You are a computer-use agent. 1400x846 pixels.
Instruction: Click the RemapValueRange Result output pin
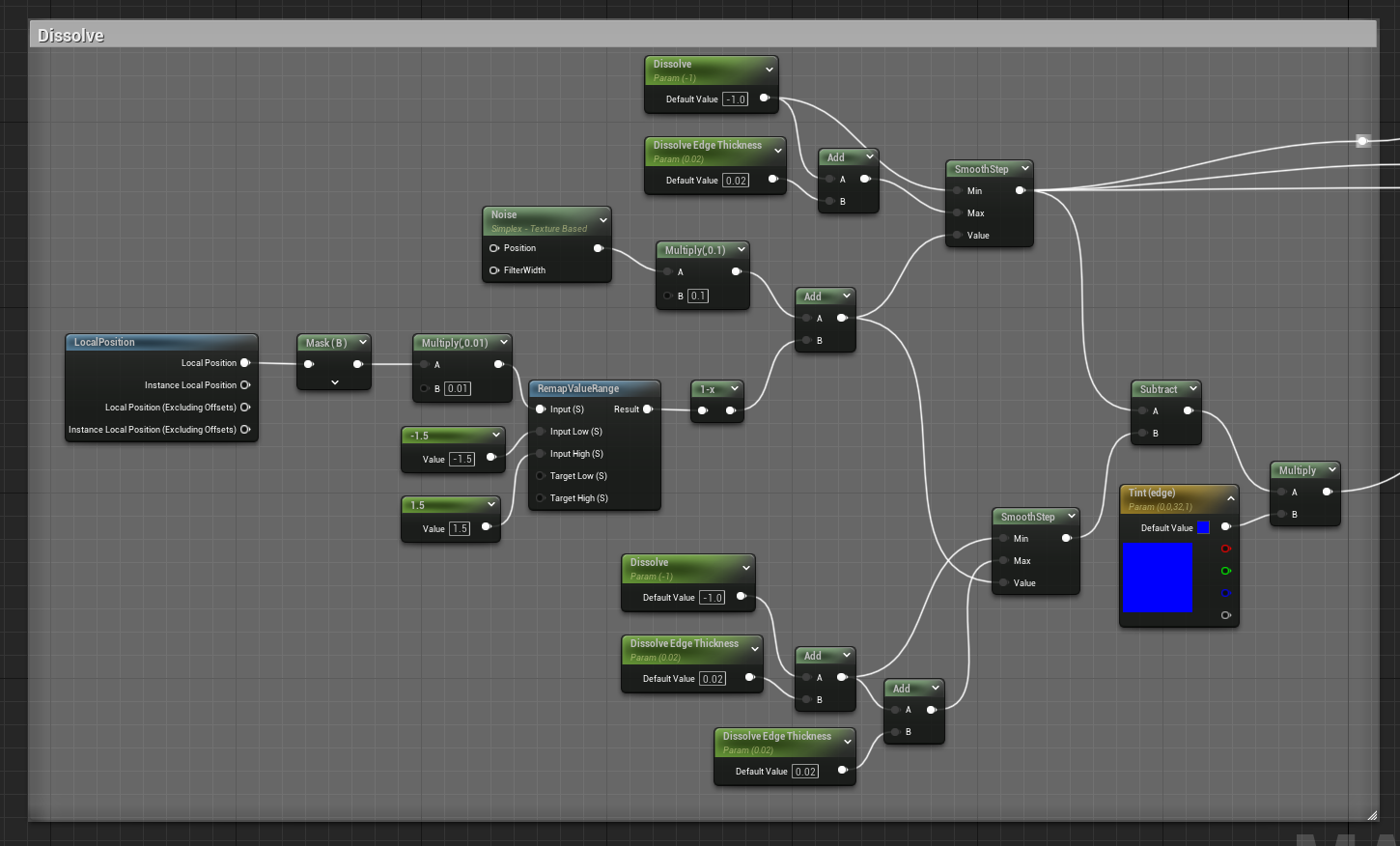[x=648, y=409]
